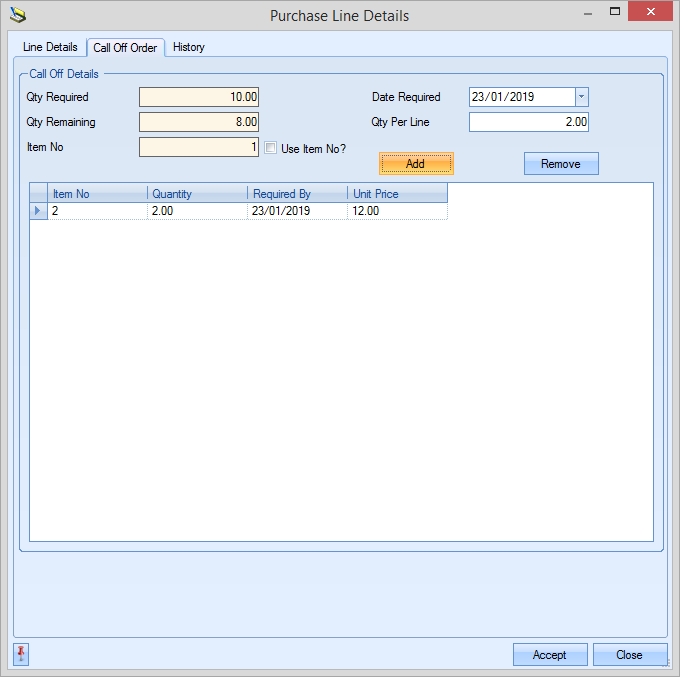Viewport: 680px width, 677px height.
Task: Click the Required By column header
Action: pos(296,194)
